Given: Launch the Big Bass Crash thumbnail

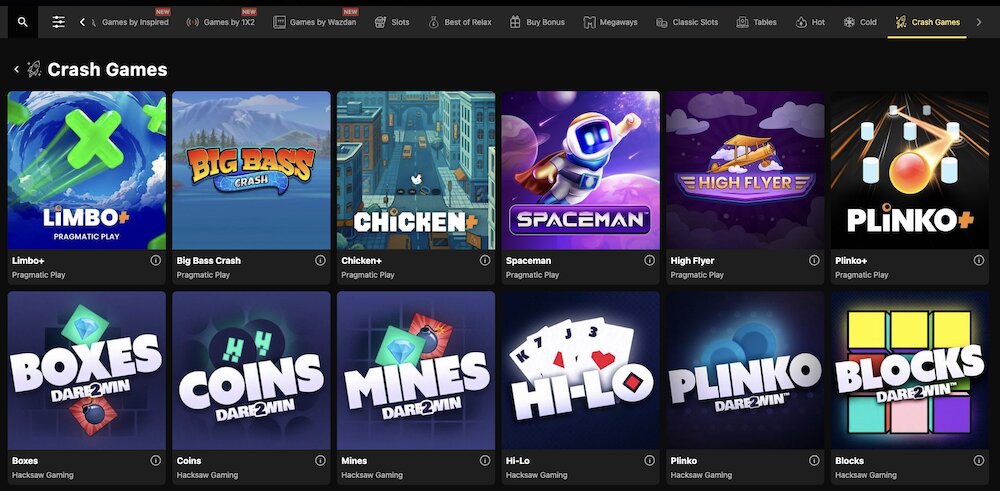Looking at the screenshot, I should click(251, 170).
